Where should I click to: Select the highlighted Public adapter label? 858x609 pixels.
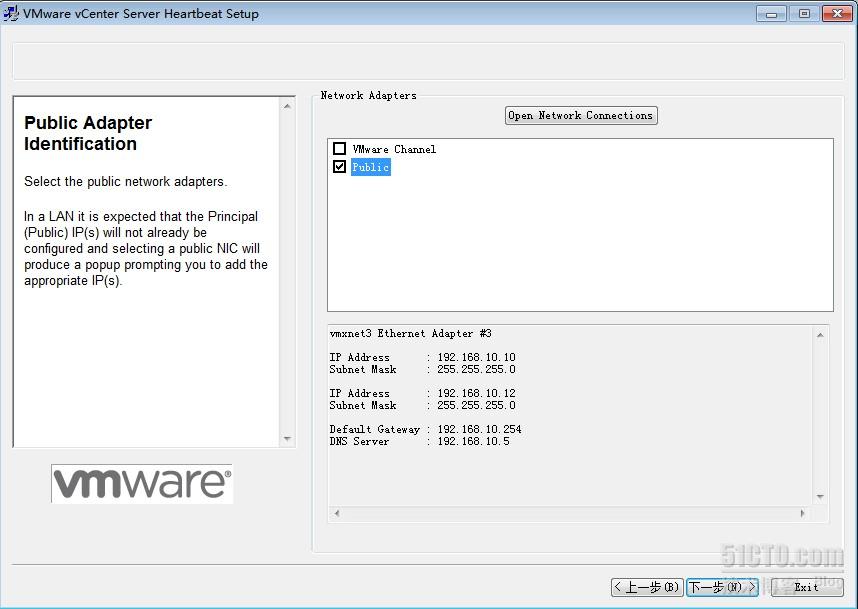370,167
